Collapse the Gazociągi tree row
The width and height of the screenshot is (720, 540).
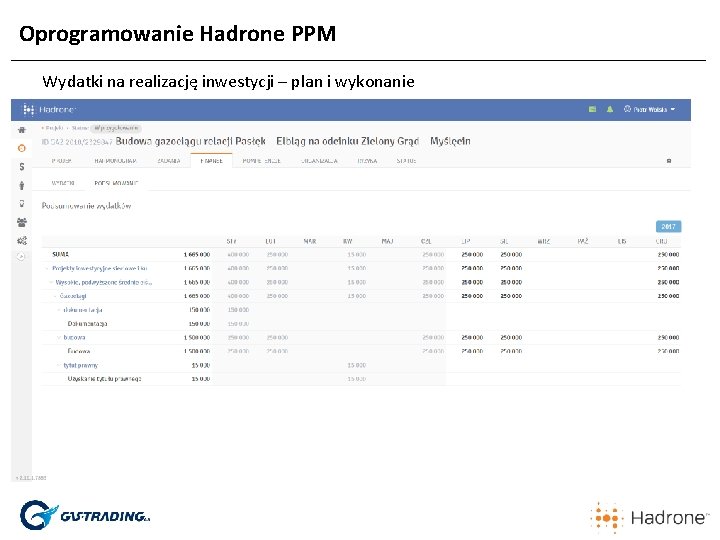point(55,296)
